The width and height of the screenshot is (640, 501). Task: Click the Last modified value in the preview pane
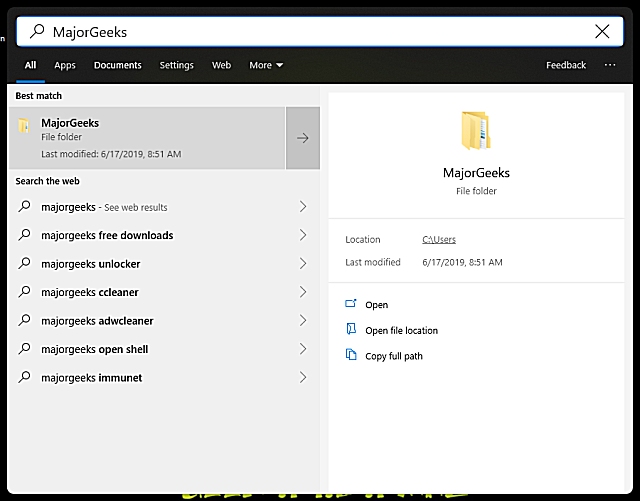462,262
